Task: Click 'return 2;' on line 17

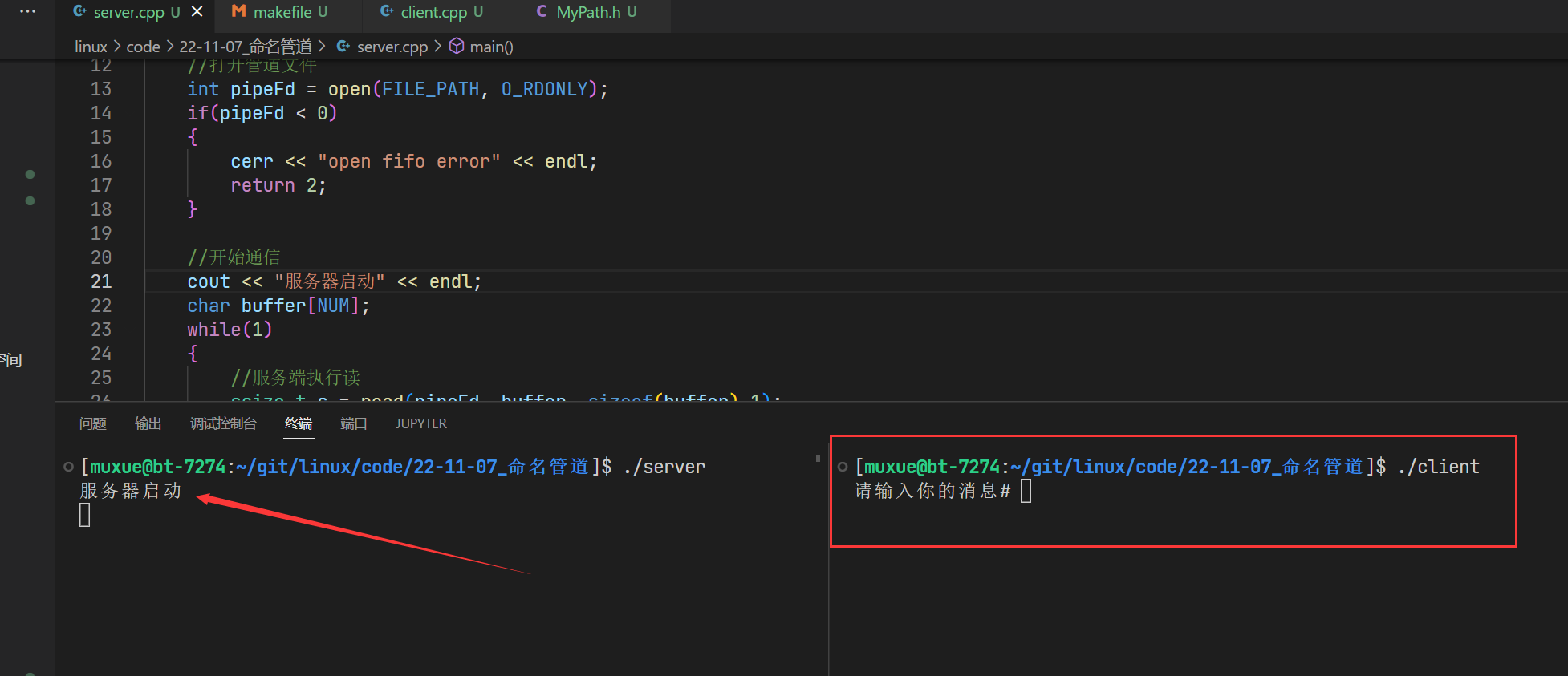Action: point(278,185)
